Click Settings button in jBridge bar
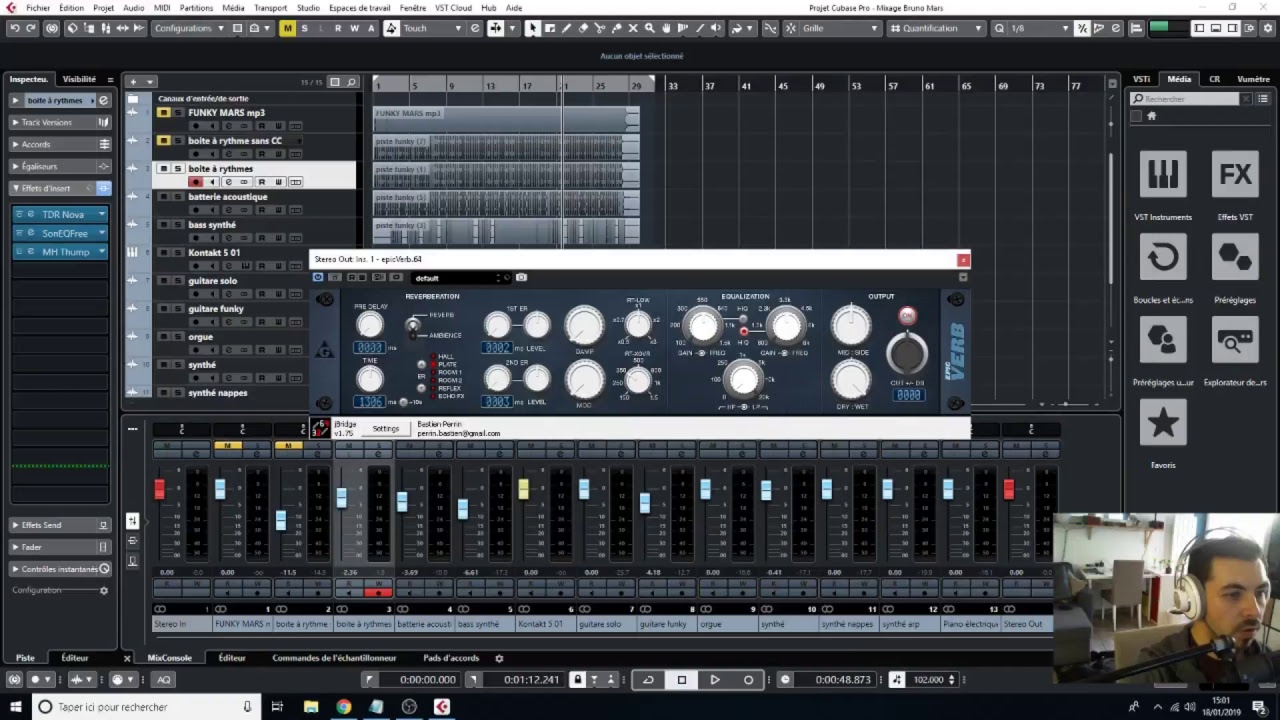Screen dimensions: 1280x720 (385, 429)
